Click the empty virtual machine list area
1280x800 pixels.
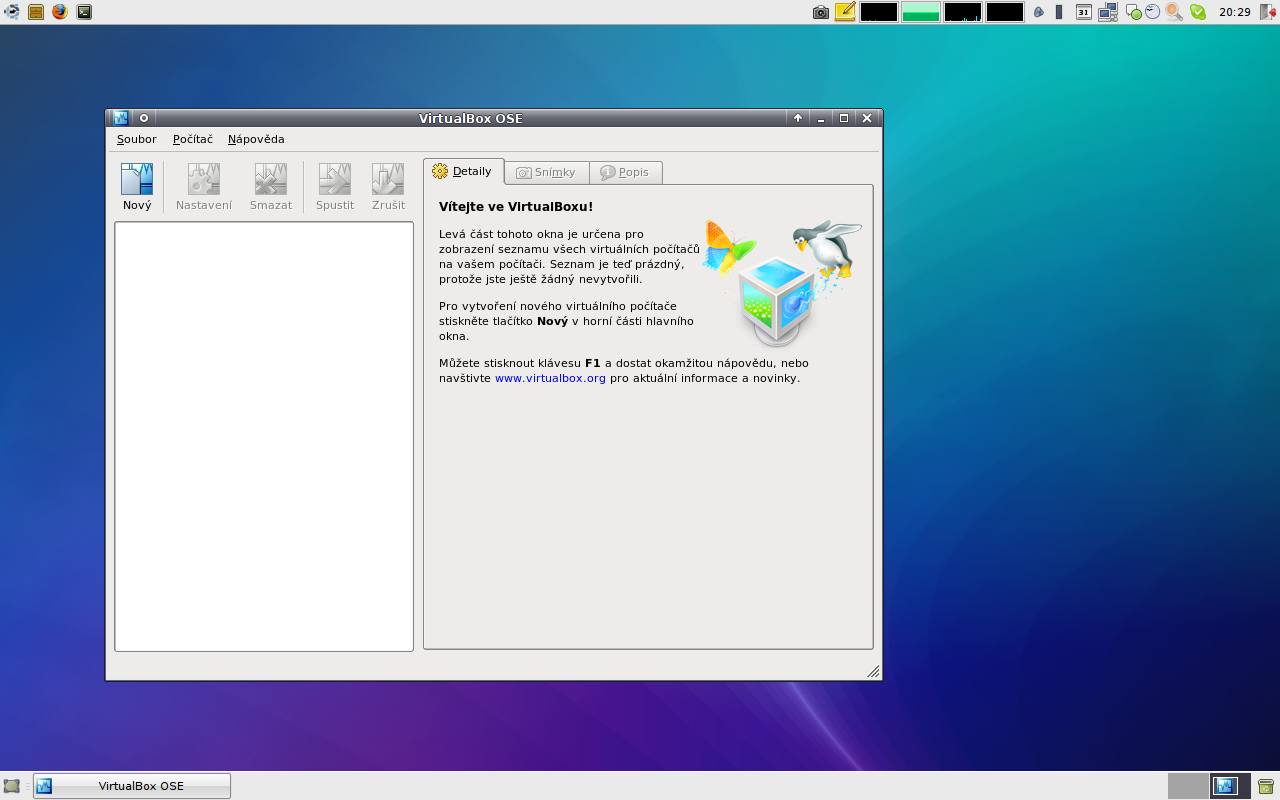pos(264,436)
